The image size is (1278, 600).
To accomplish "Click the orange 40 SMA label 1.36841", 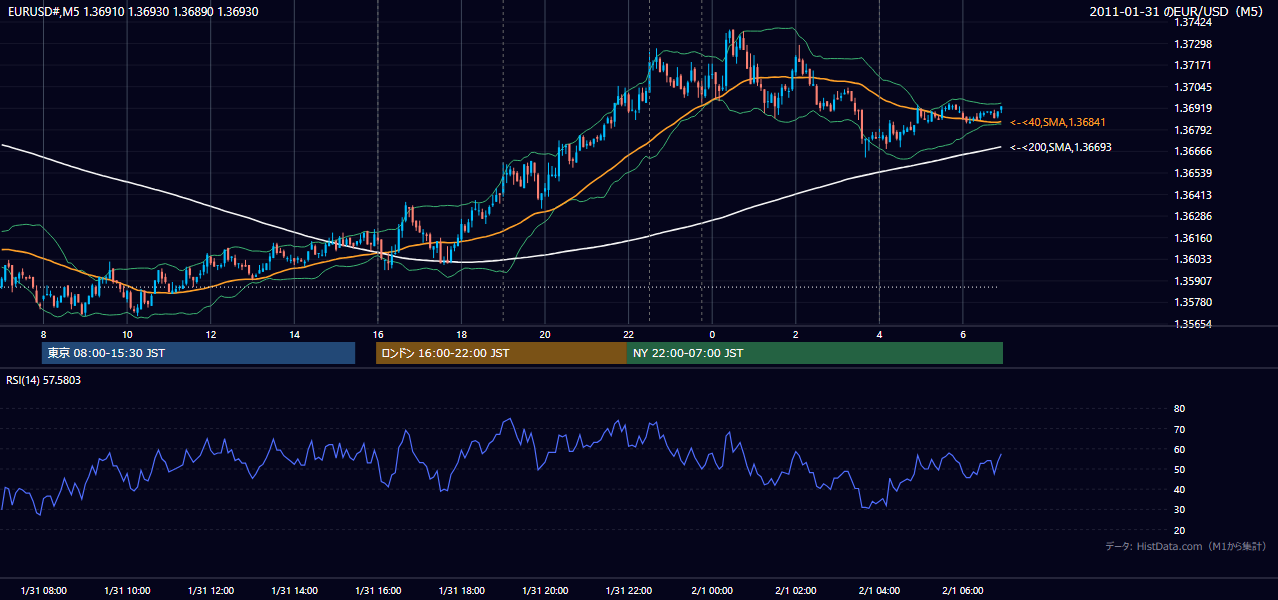I will point(1058,122).
